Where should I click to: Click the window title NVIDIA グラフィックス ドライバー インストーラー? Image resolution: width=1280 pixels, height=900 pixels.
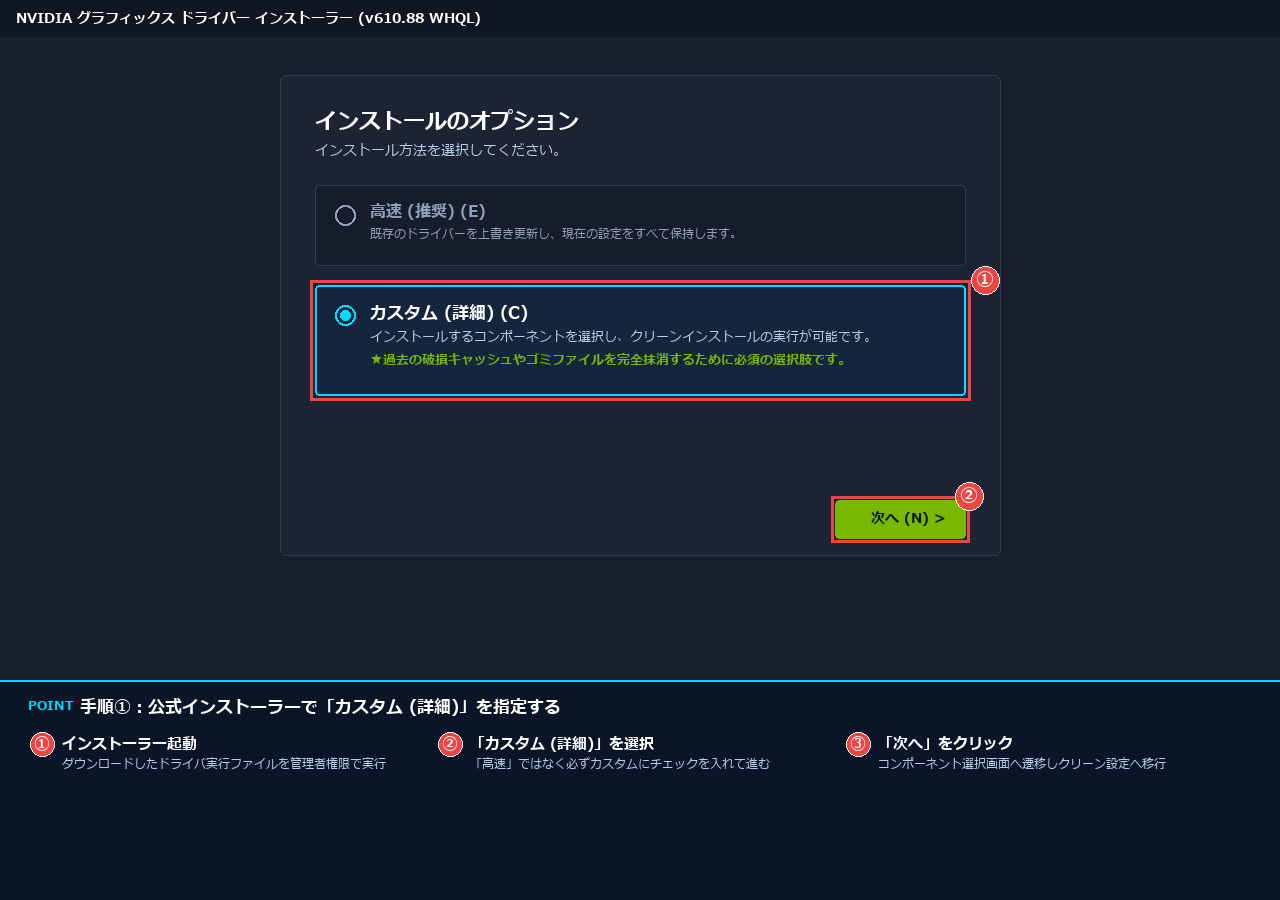tap(248, 18)
